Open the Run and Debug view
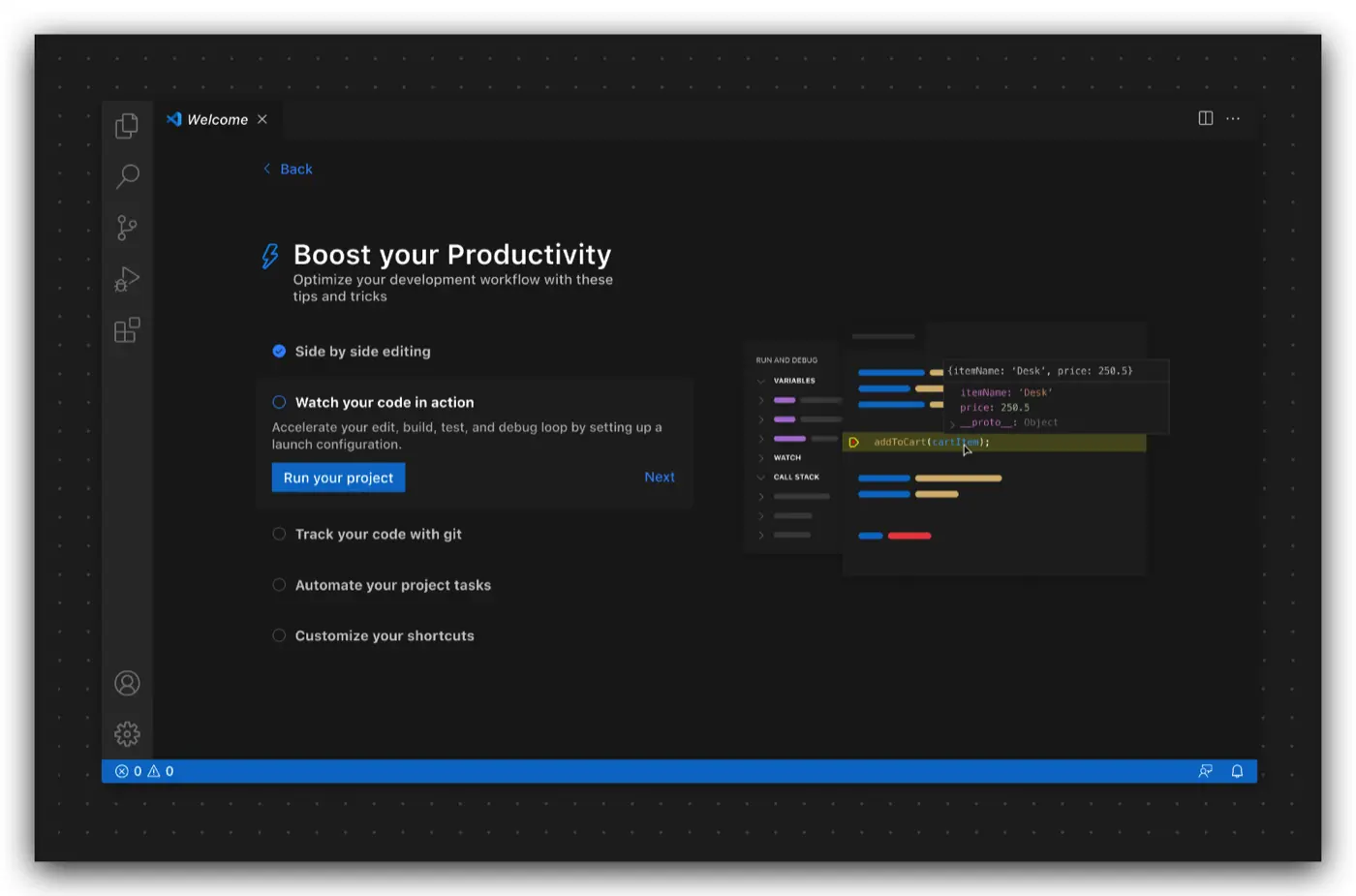This screenshot has height=896, width=1356. pyautogui.click(x=127, y=279)
